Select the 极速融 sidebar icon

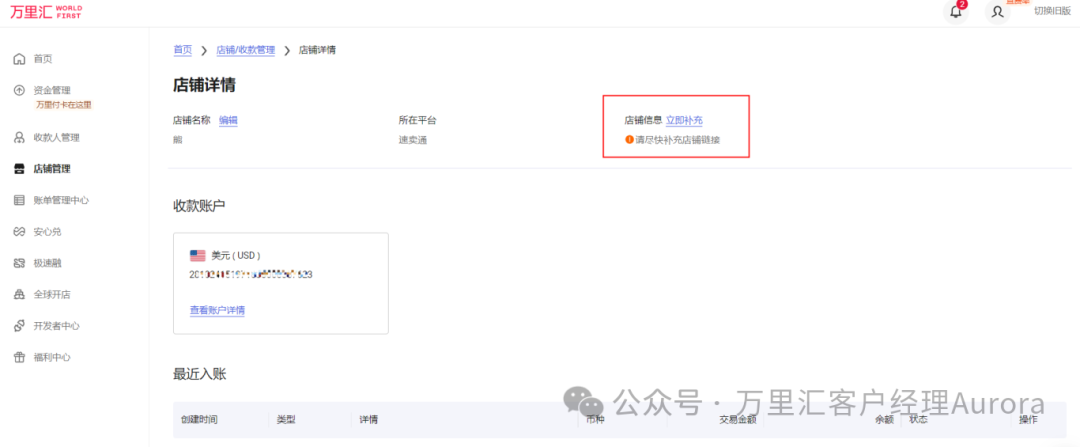(19, 263)
